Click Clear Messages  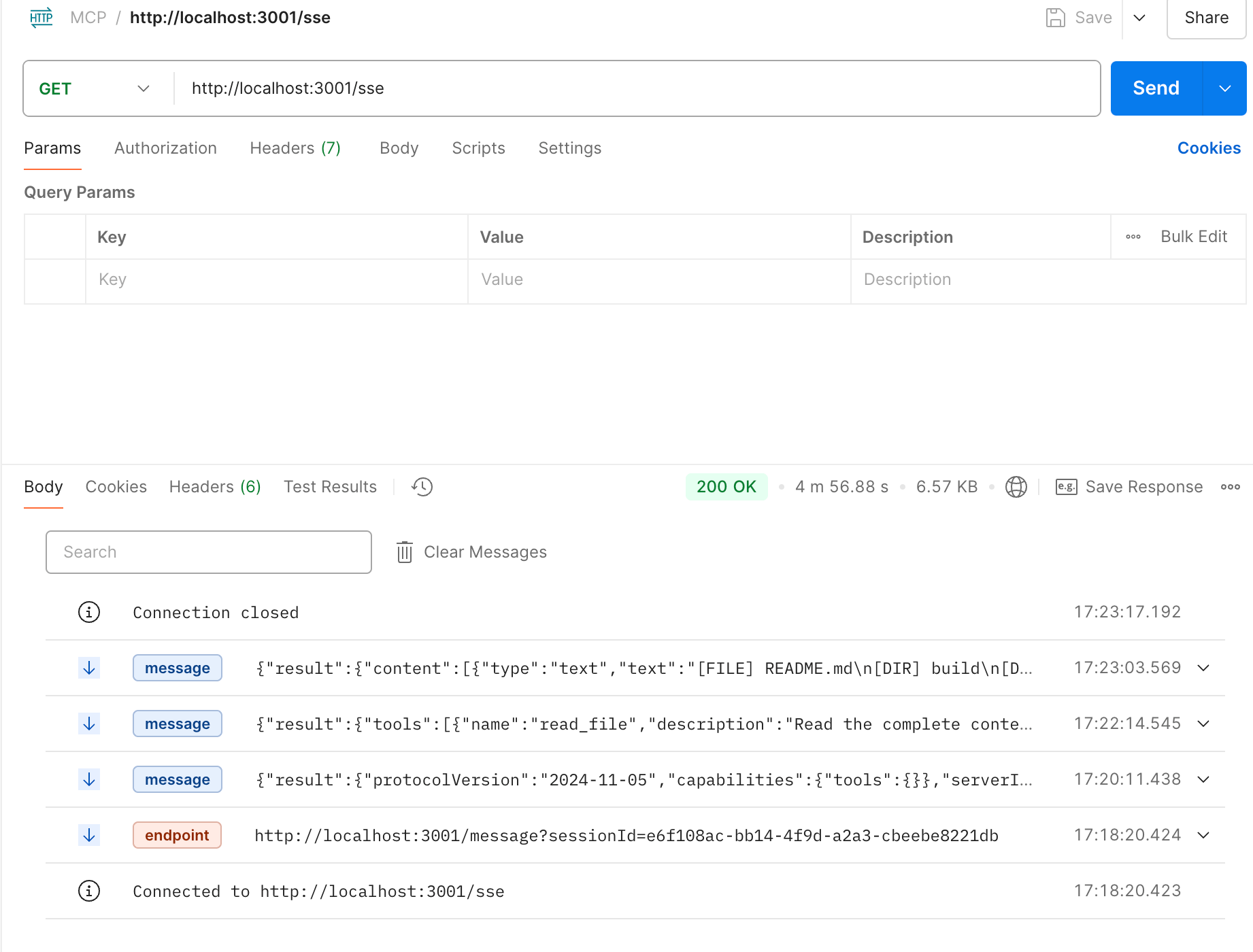(x=485, y=552)
